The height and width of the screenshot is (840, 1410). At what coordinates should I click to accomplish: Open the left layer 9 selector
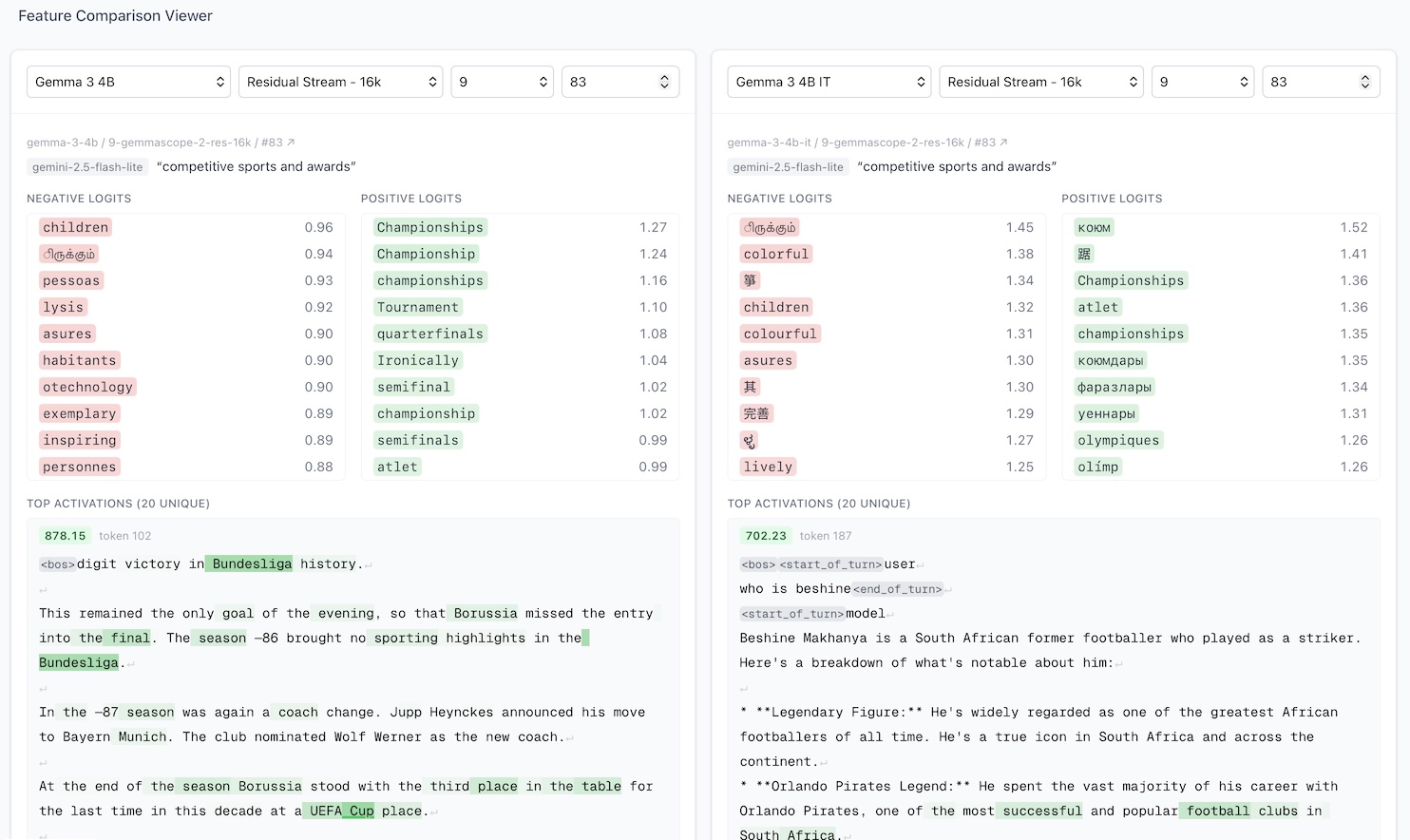[502, 82]
